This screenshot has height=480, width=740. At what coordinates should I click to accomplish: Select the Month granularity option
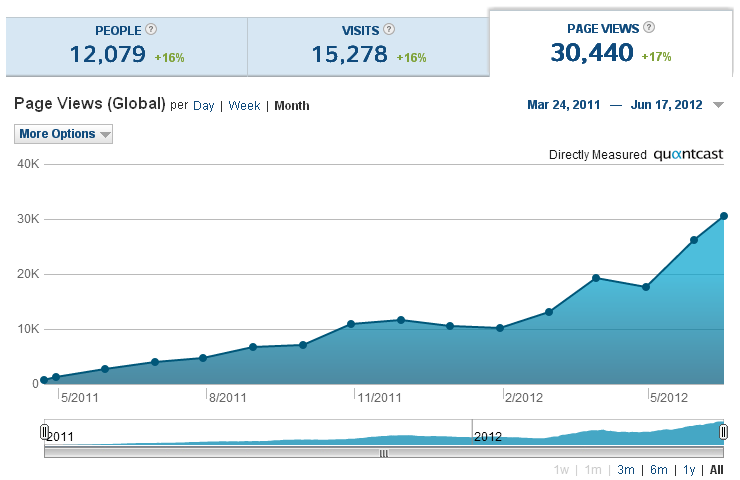pos(292,106)
